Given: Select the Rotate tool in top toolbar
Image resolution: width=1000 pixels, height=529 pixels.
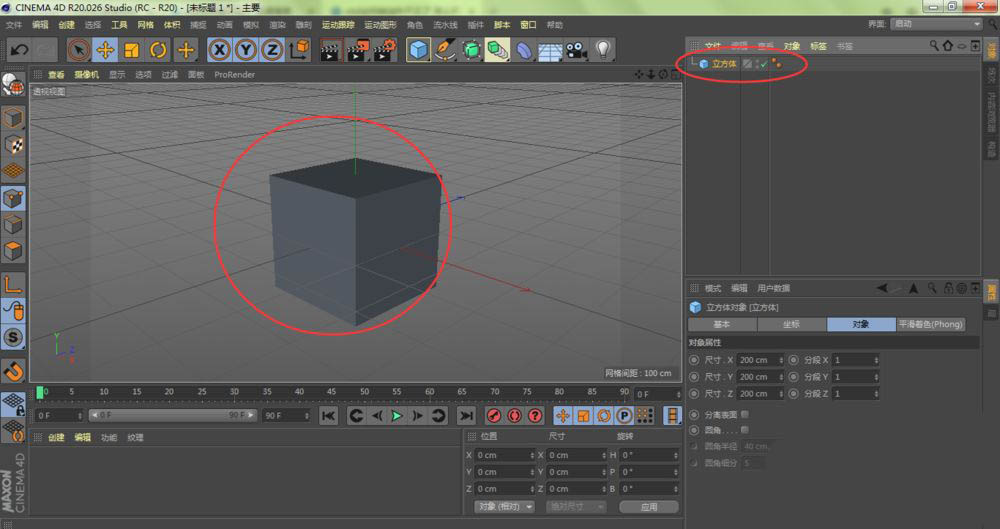Looking at the screenshot, I should [158, 49].
